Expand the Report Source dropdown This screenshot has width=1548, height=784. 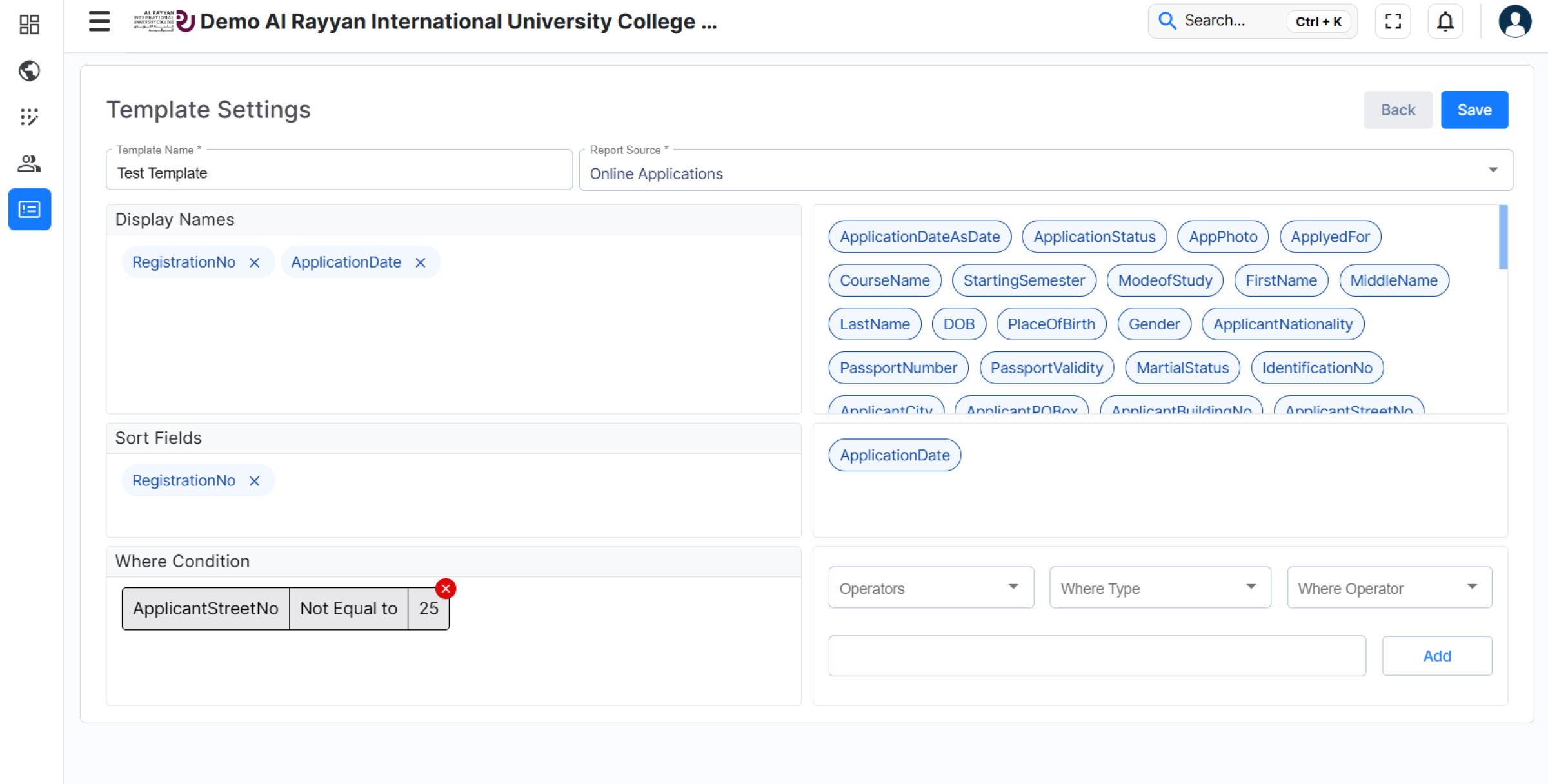pos(1493,170)
